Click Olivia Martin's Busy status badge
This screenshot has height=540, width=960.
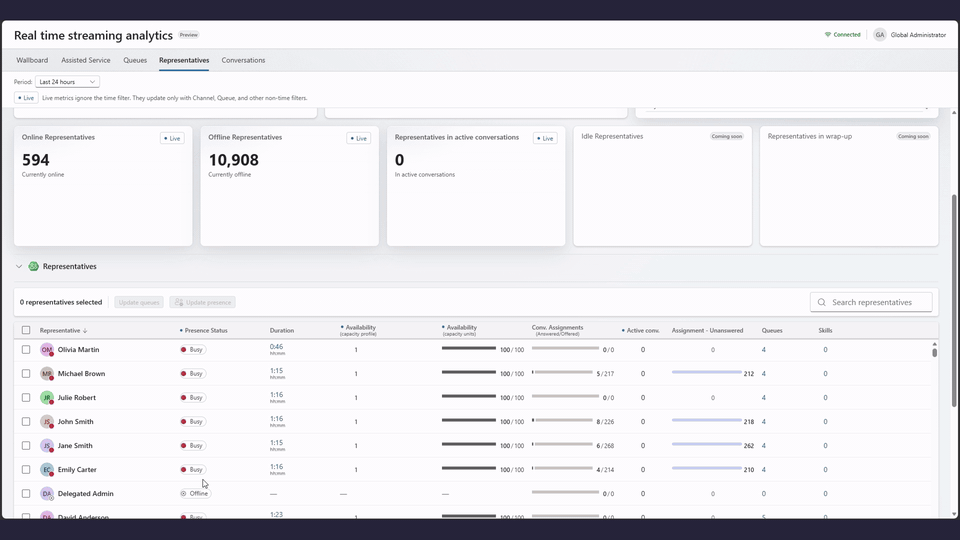tap(192, 350)
